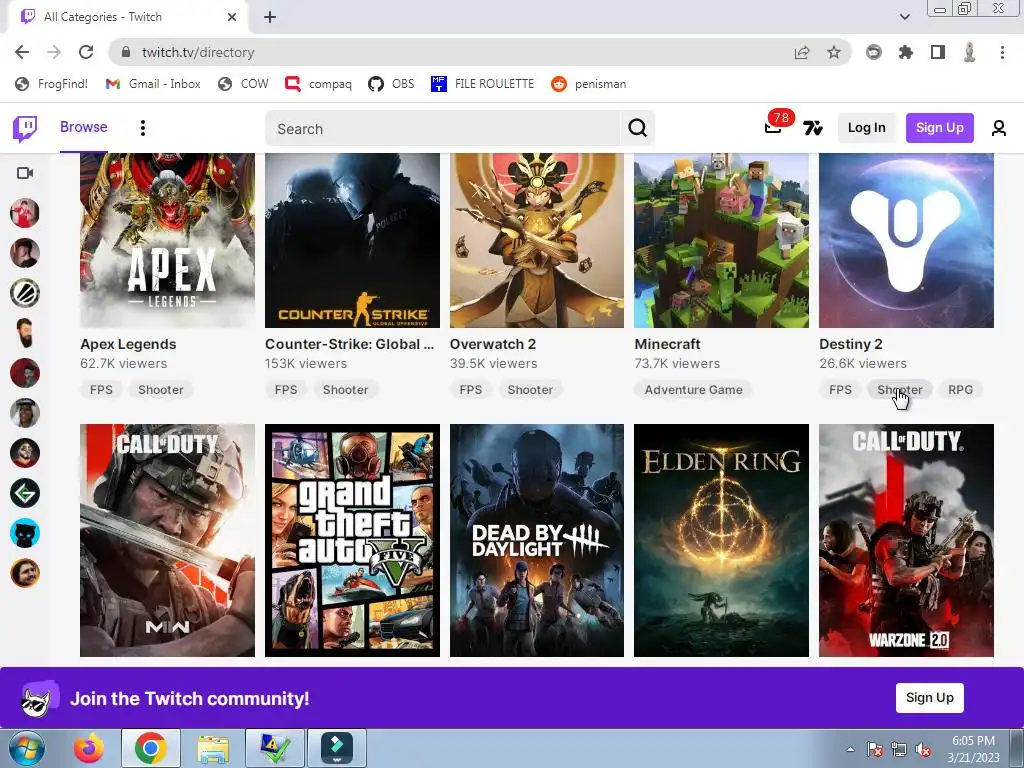Click the taskbar clock showing 6:05 PM

click(973, 749)
